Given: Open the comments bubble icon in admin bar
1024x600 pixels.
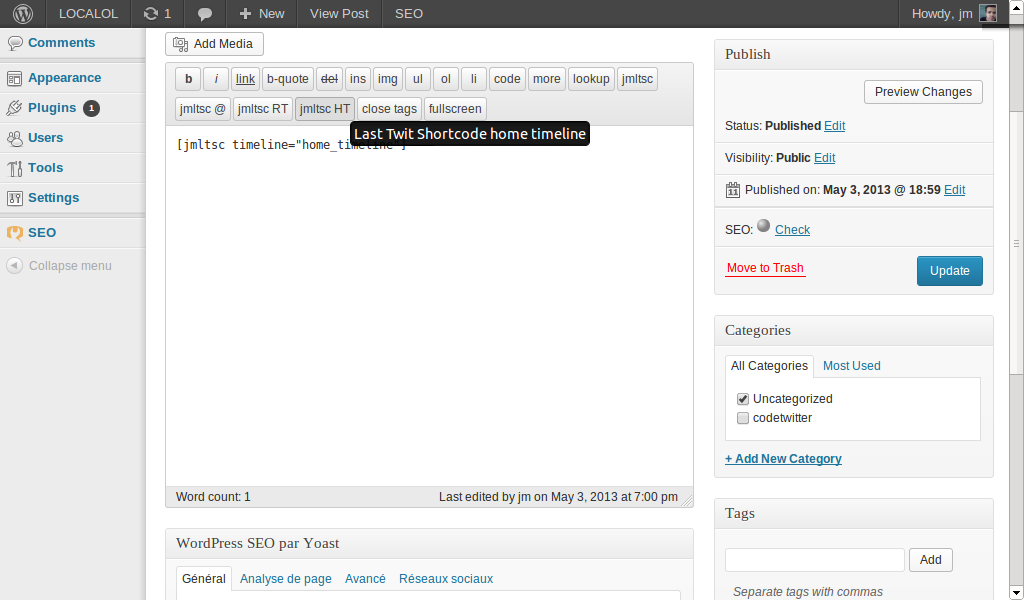Looking at the screenshot, I should tap(204, 14).
